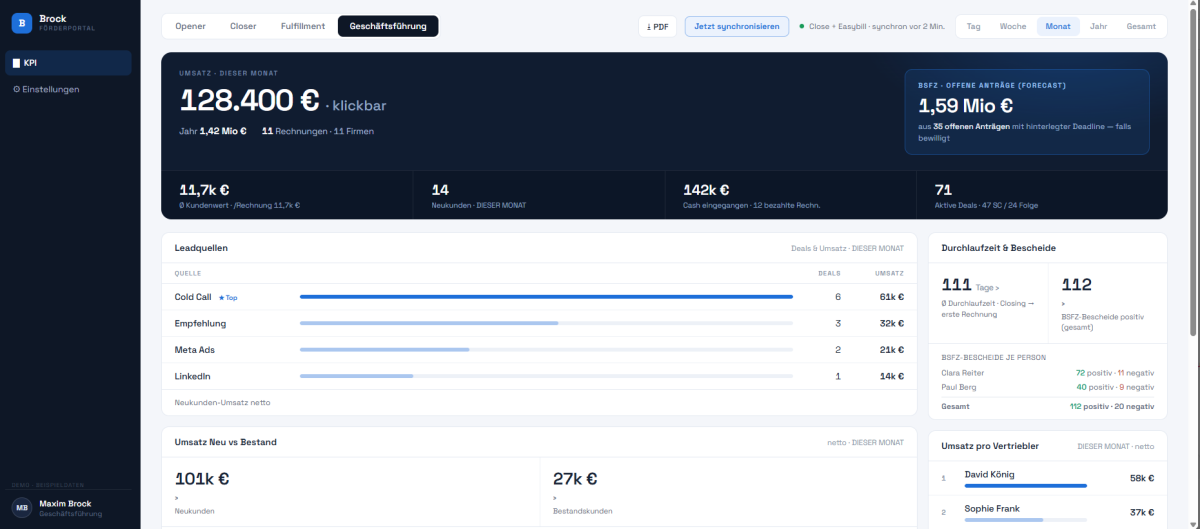
Task: Click the Top star badge at Cold Call
Action: (x=228, y=297)
